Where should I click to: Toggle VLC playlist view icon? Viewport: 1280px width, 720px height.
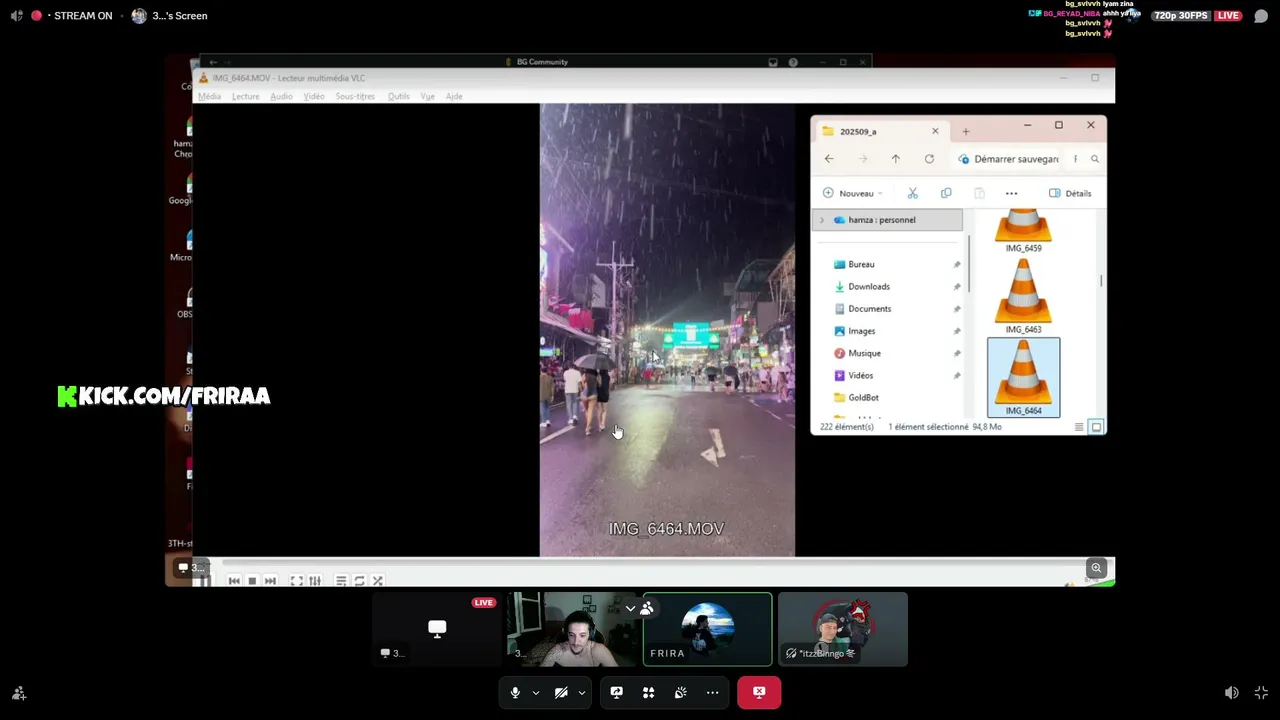tap(341, 580)
